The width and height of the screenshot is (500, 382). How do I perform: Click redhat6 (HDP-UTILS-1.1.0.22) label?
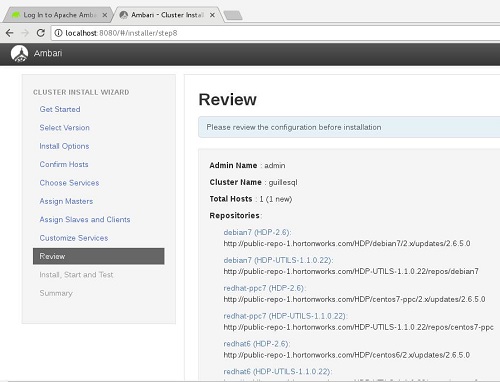(278, 371)
